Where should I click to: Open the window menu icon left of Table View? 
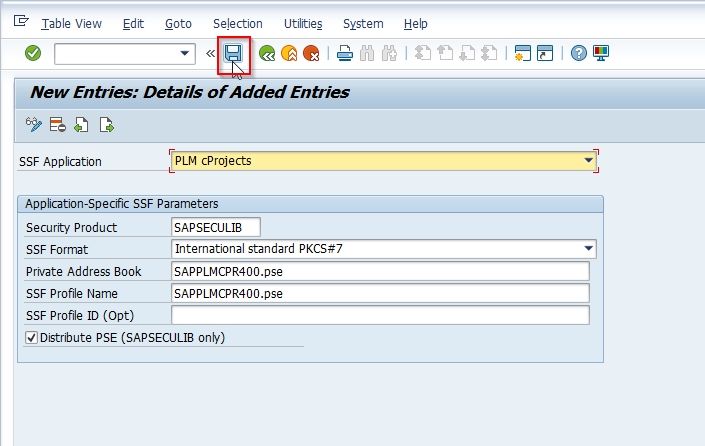21,21
